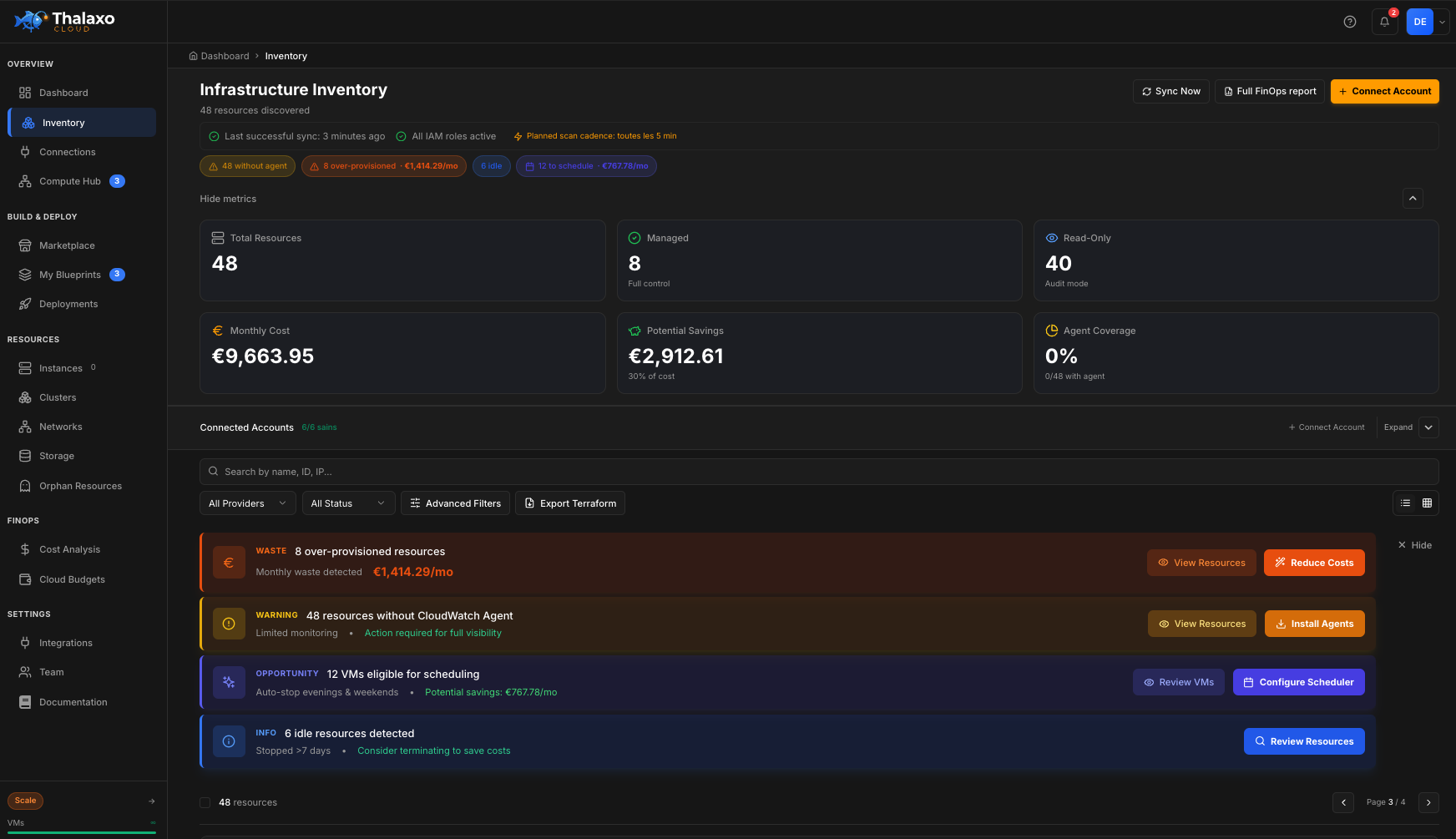
Task: Click the Team people icon
Action: tap(25, 672)
